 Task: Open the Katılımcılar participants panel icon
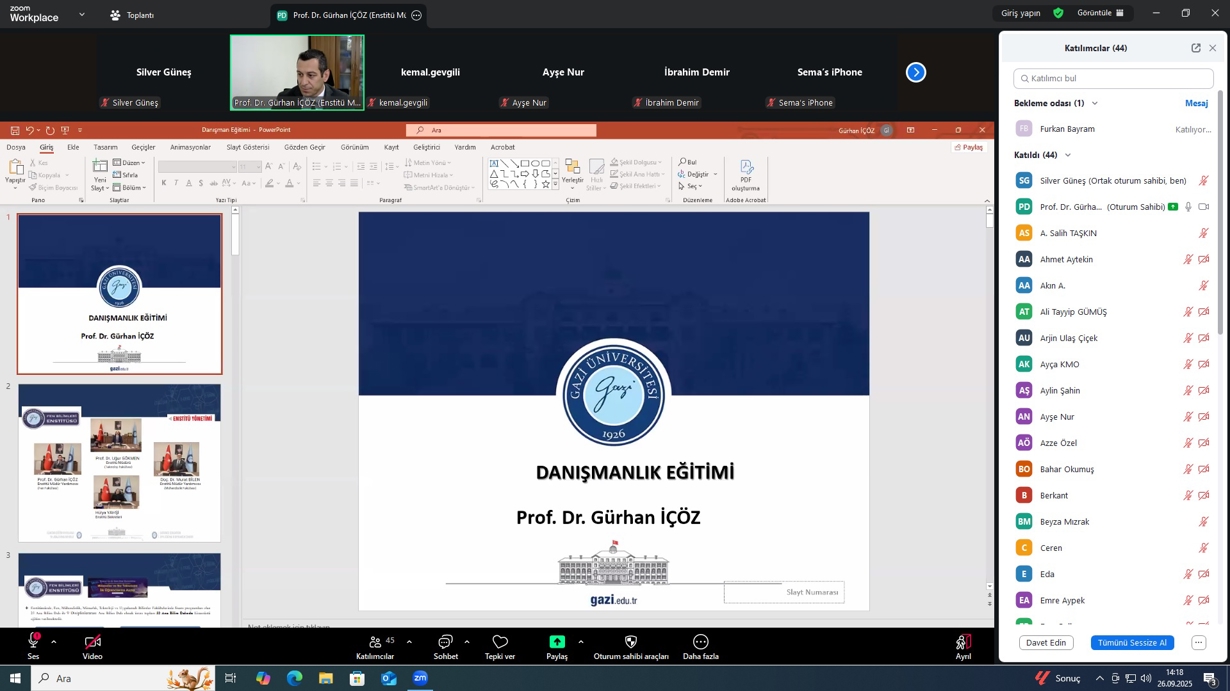point(375,643)
